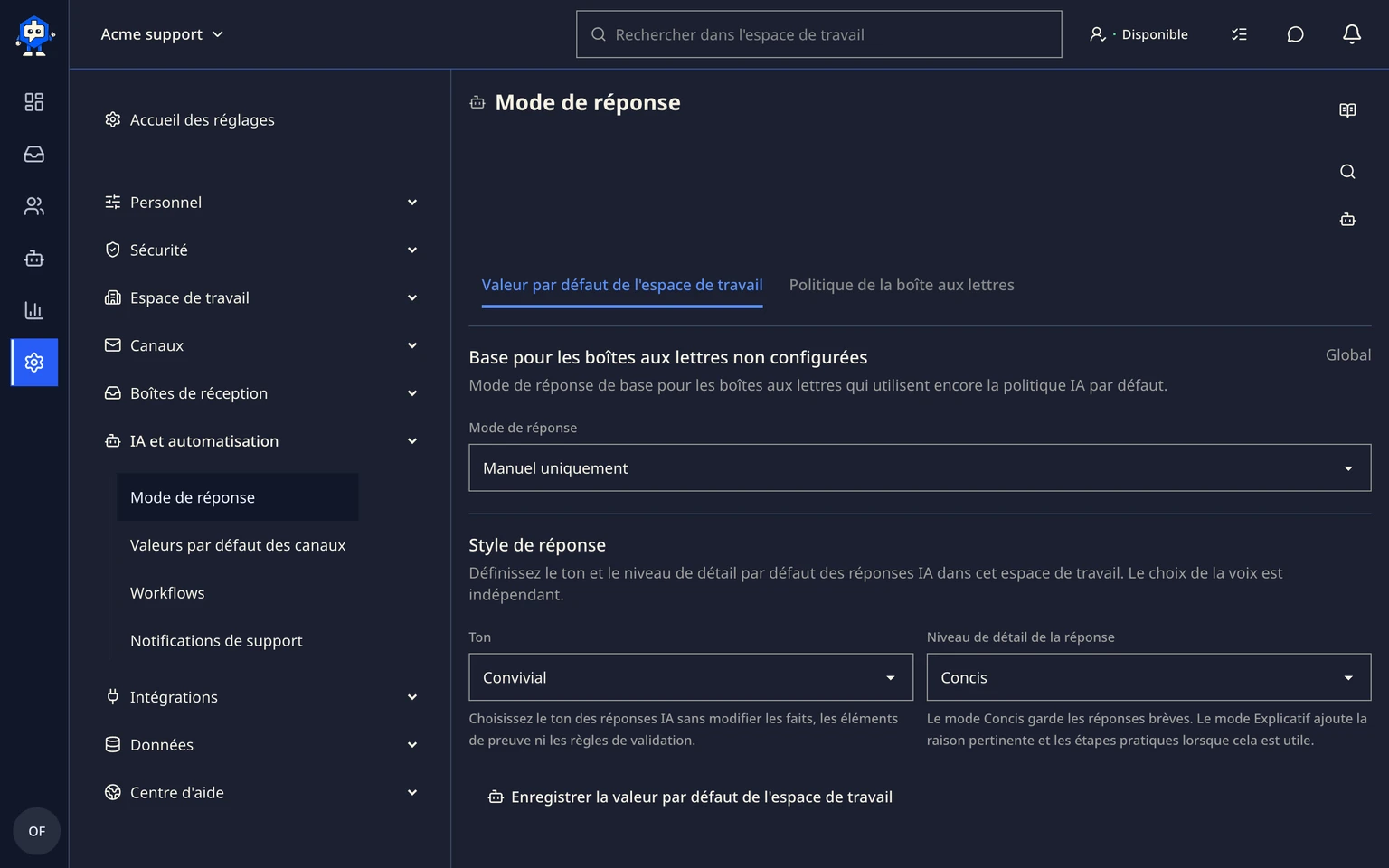The height and width of the screenshot is (868, 1389).
Task: Click the robot mascot logo
Action: 34,36
